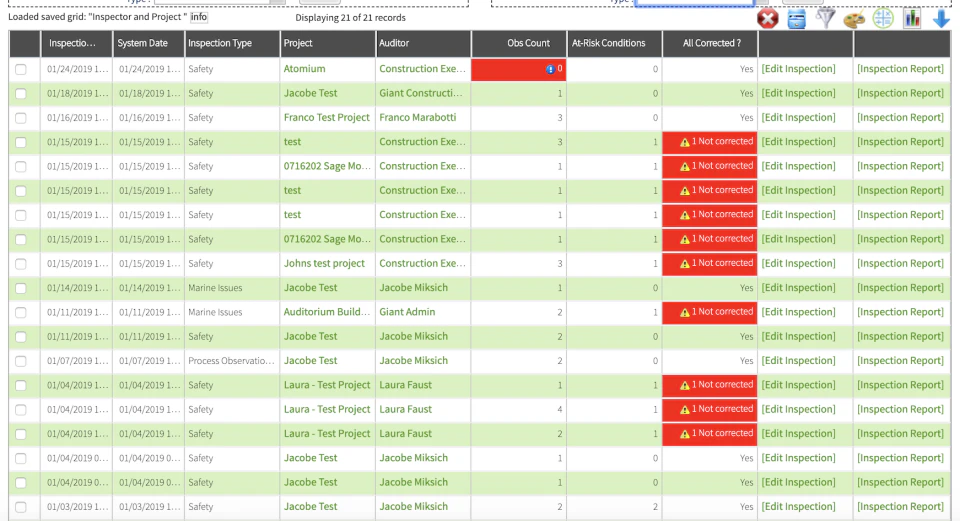Check the Auditorium Build row checkbox
Screen dimensions: 960x521
click(x=21, y=313)
